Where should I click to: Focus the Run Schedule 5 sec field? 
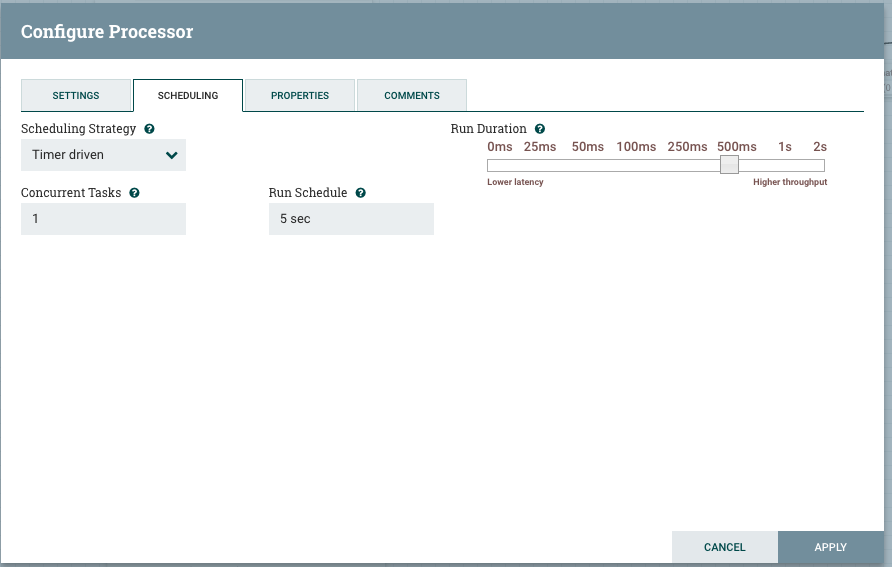tap(351, 219)
